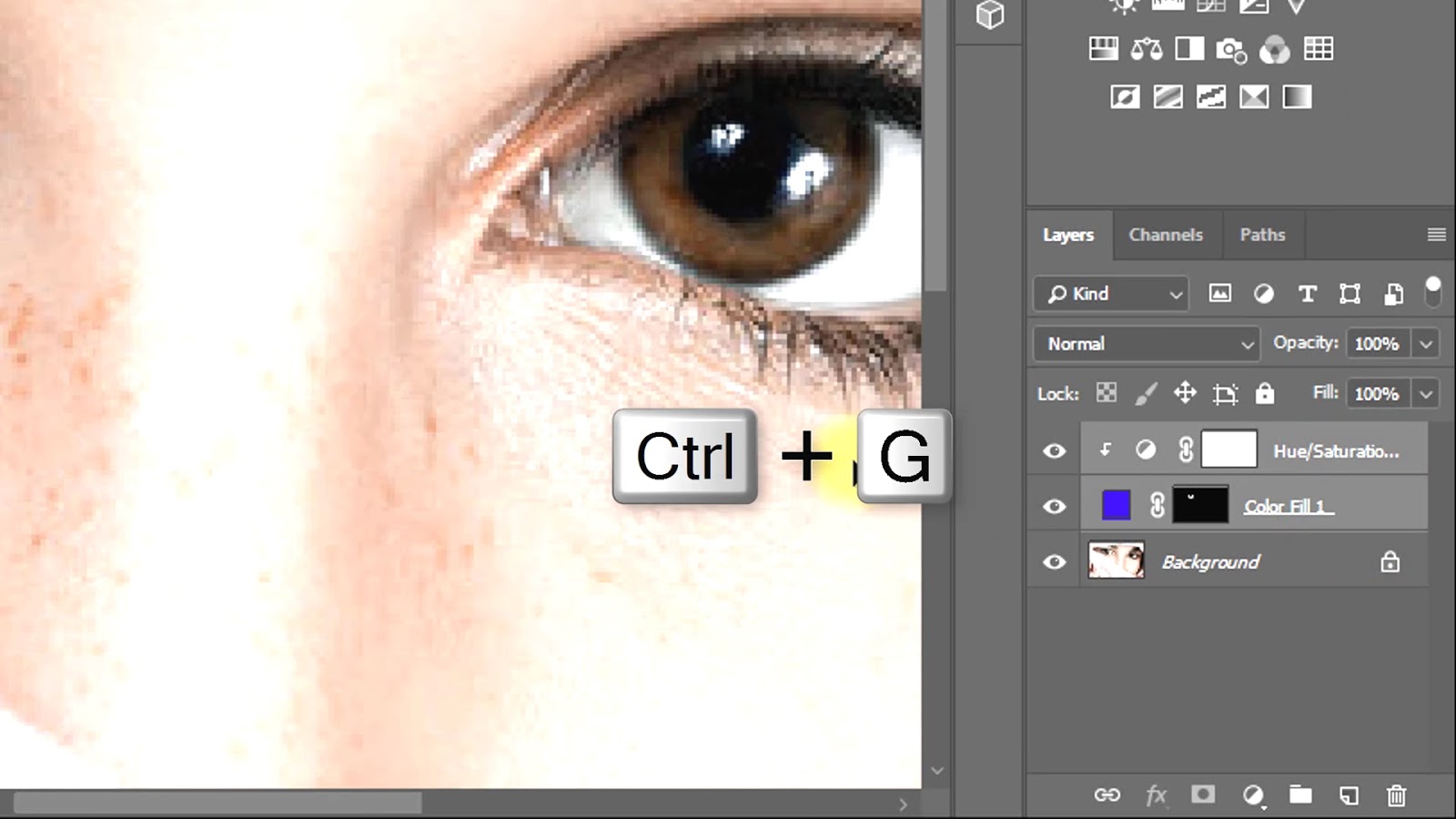The image size is (1456, 819).
Task: Select the Color Balance adjustment icon
Action: [x=1147, y=49]
